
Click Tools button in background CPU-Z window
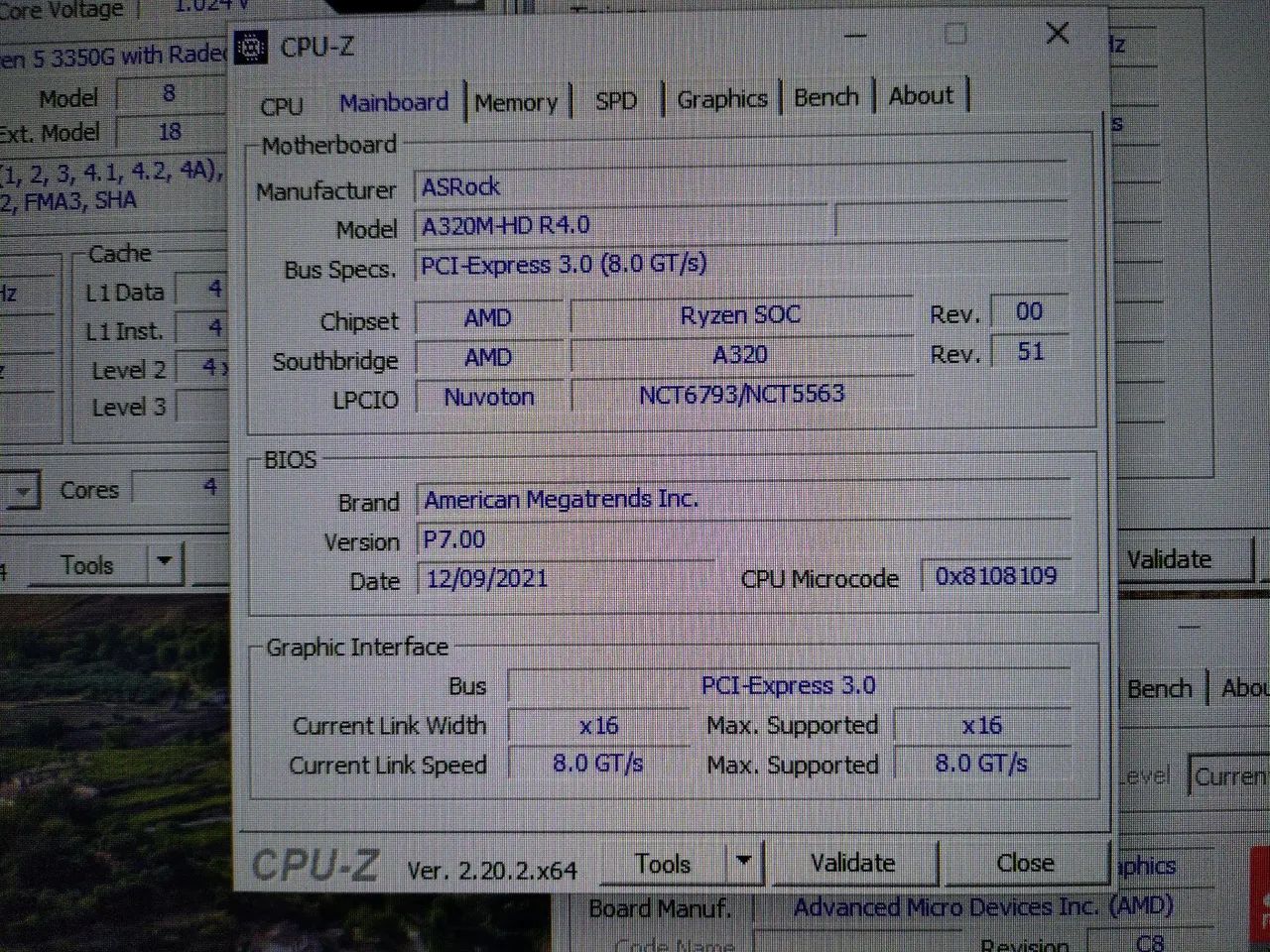pos(87,565)
